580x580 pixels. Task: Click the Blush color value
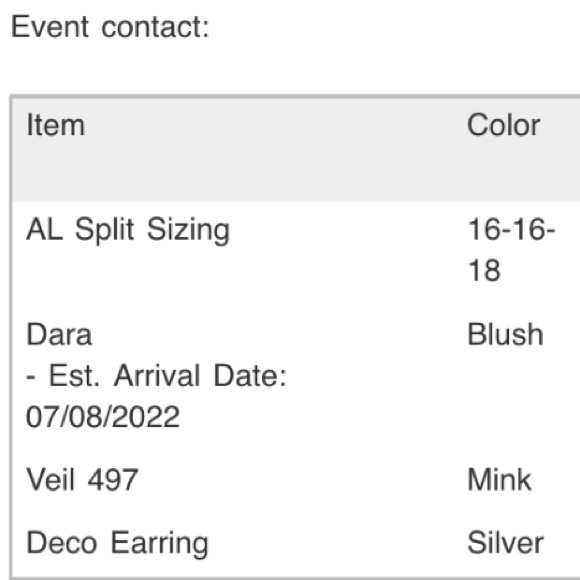505,334
